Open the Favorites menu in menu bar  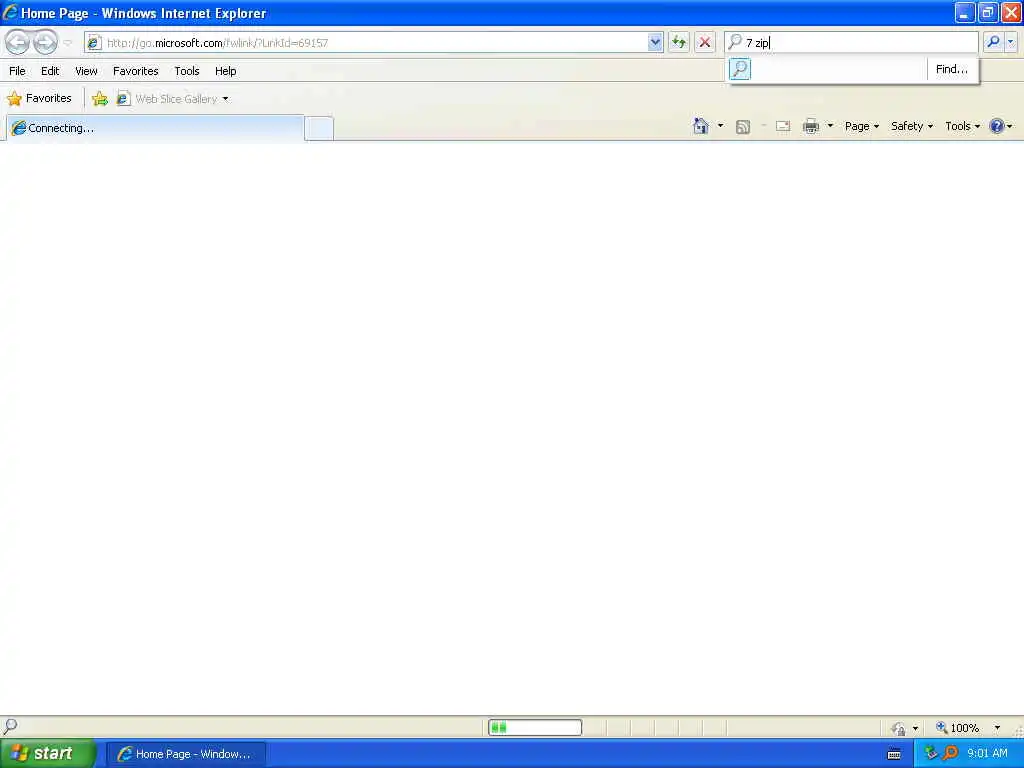136,71
